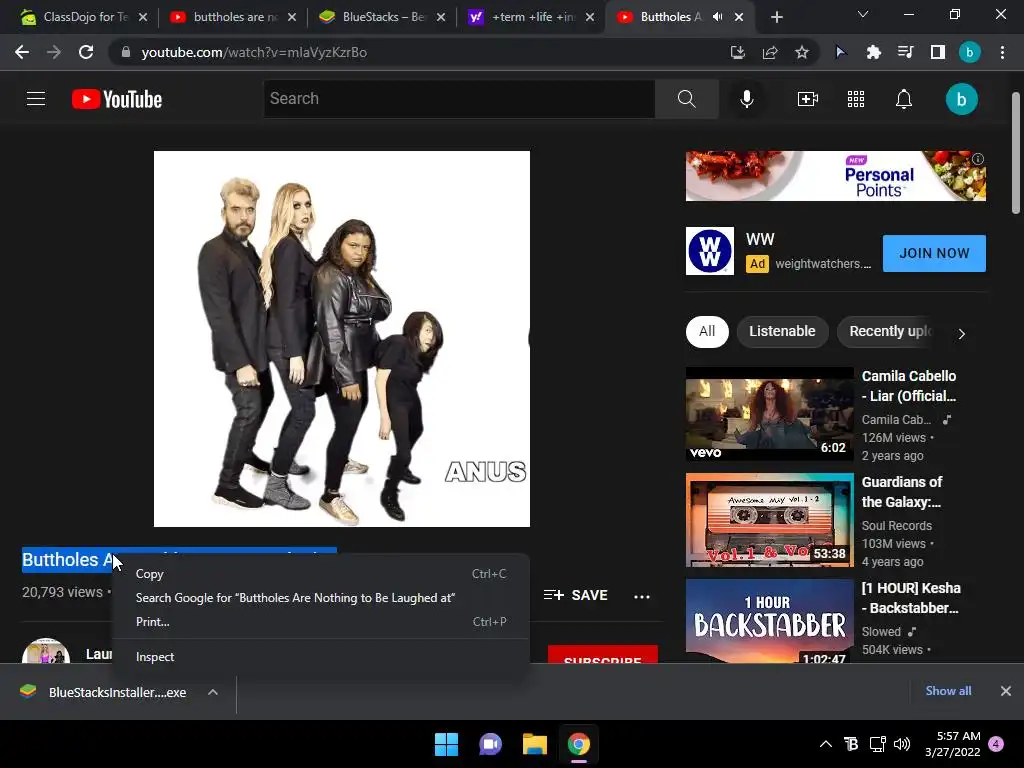Screen dimensions: 1024x768
Task: Open Windows Start menu
Action: click(447, 744)
